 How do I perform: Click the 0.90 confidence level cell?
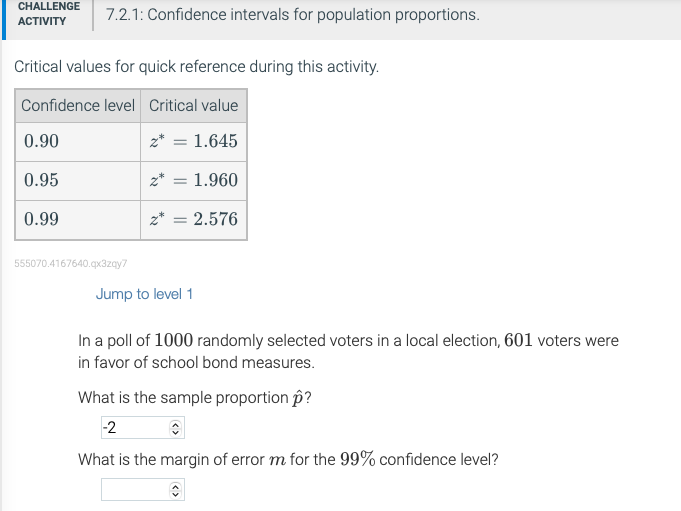[x=41, y=141]
